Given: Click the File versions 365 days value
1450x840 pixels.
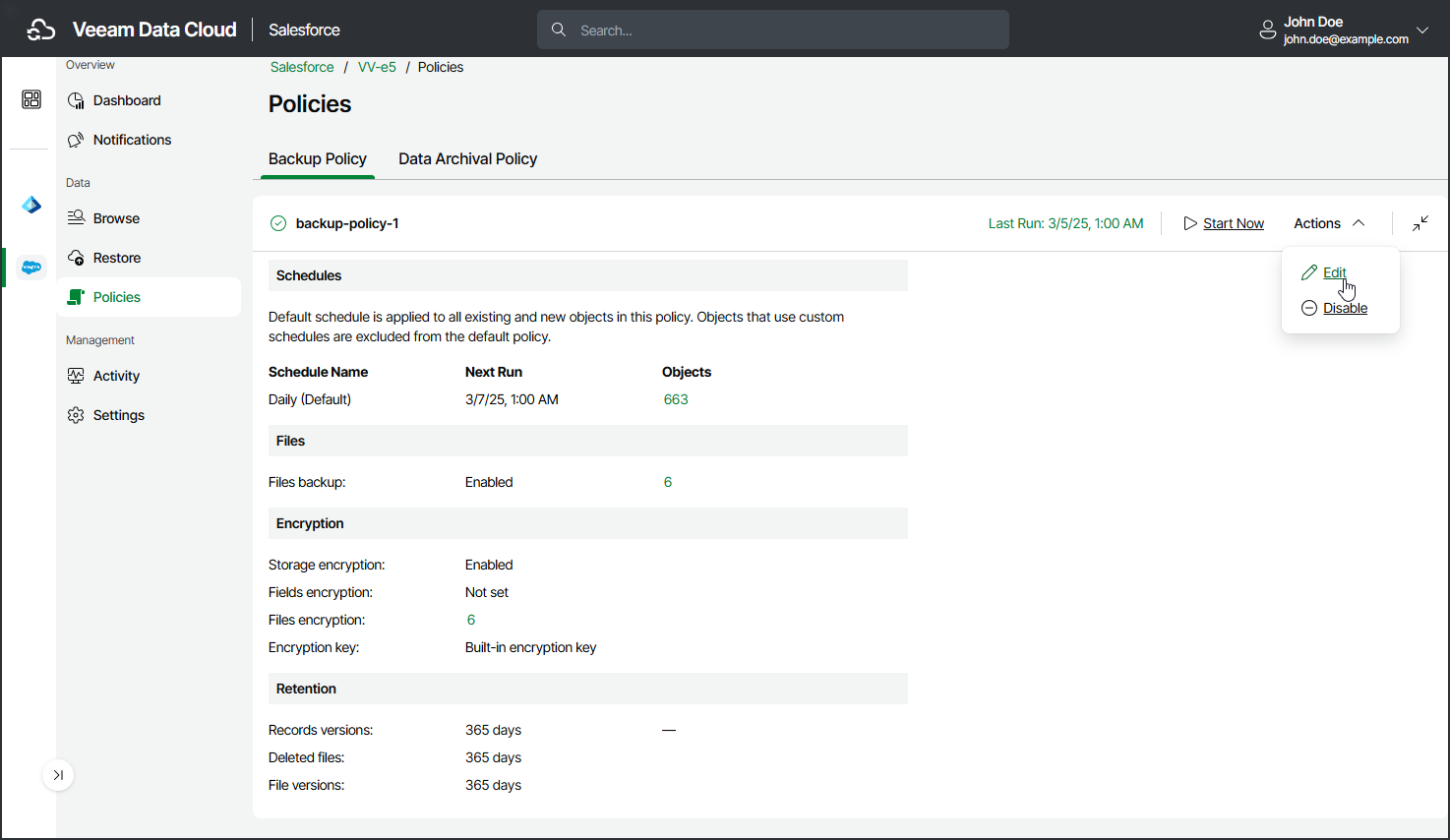Looking at the screenshot, I should [x=493, y=785].
